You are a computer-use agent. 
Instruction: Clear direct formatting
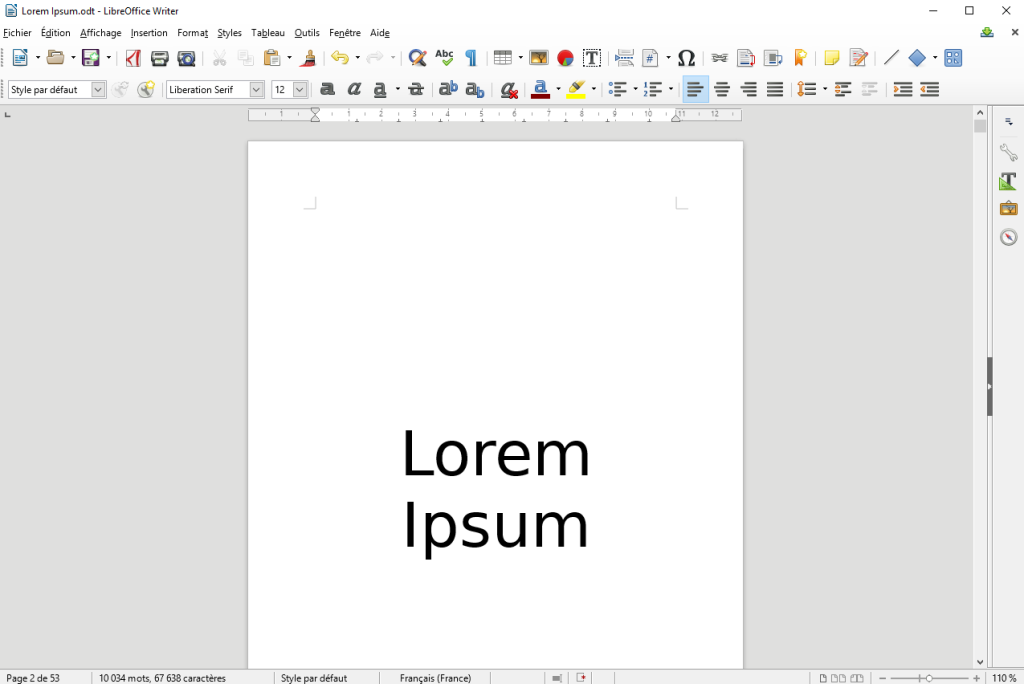509,90
